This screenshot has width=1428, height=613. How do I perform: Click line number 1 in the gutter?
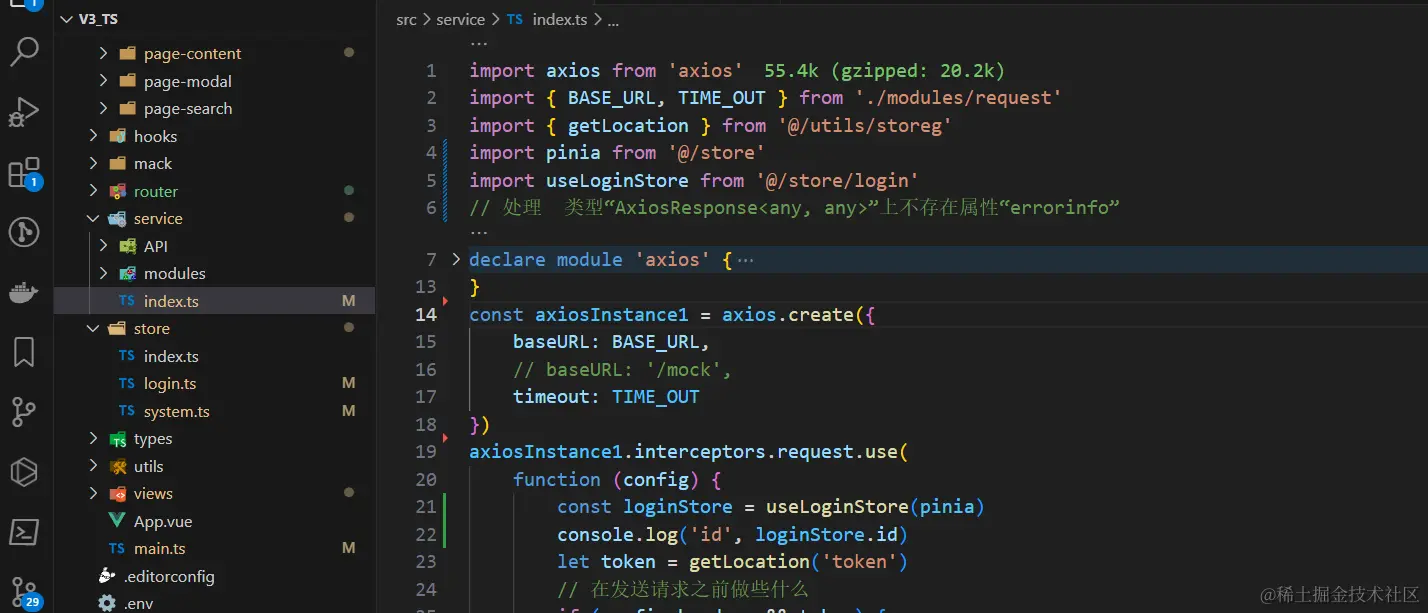pyautogui.click(x=432, y=70)
